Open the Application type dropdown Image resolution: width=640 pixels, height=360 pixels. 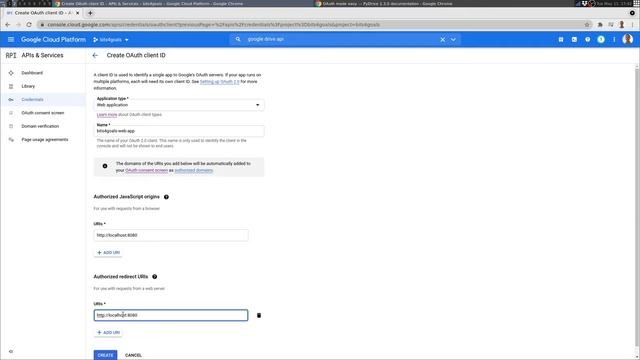point(179,105)
